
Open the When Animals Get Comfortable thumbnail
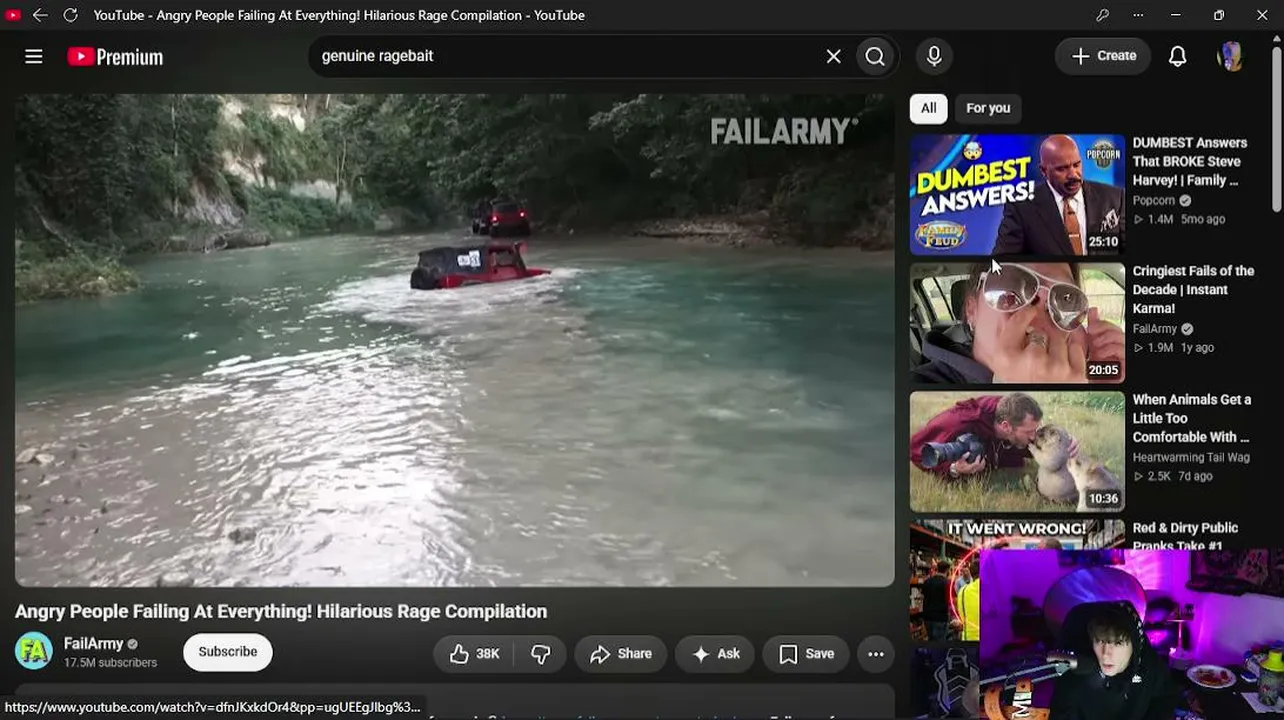1017,452
